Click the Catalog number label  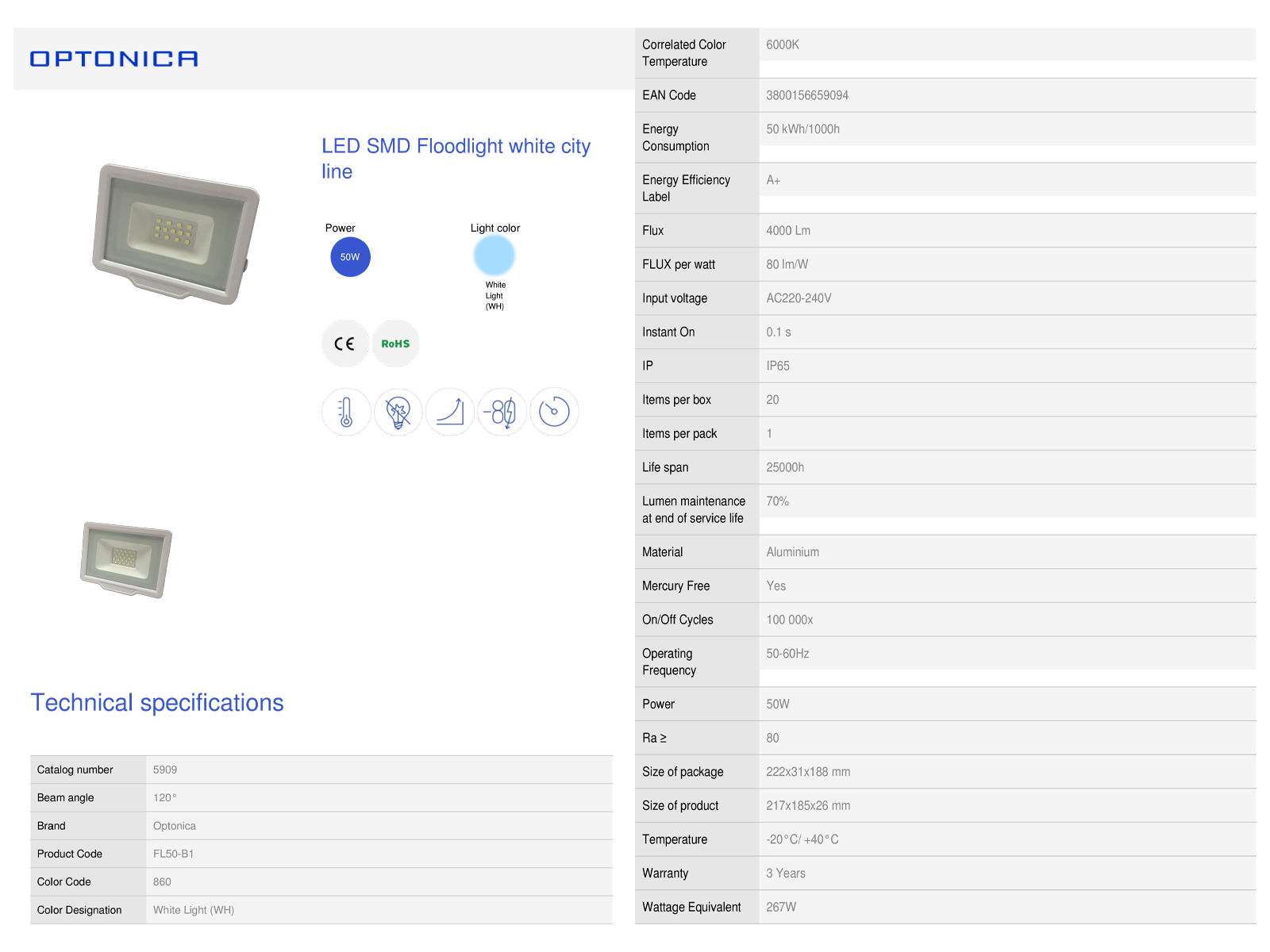(75, 770)
